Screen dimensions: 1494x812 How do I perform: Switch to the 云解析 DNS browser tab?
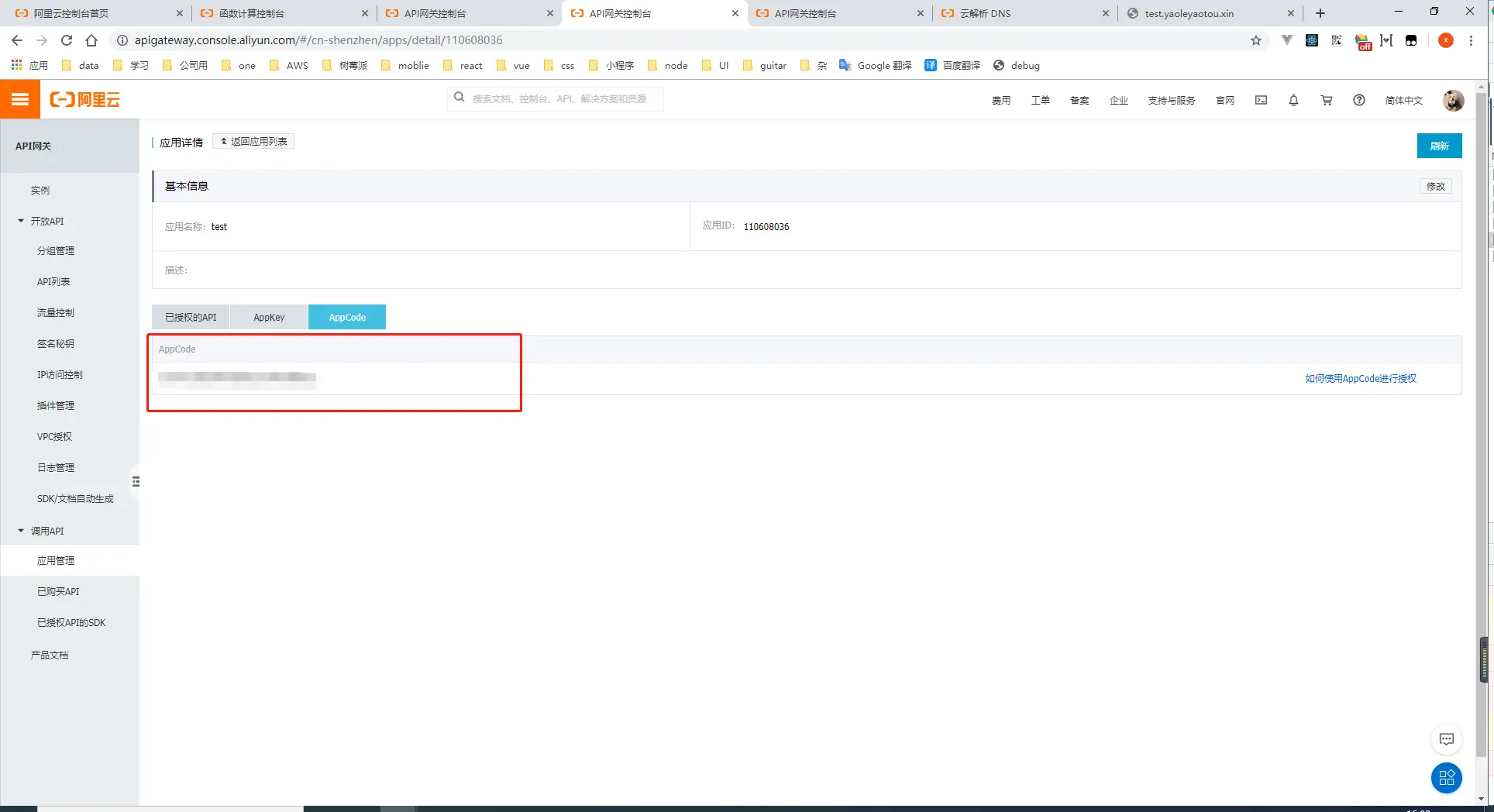point(1024,13)
